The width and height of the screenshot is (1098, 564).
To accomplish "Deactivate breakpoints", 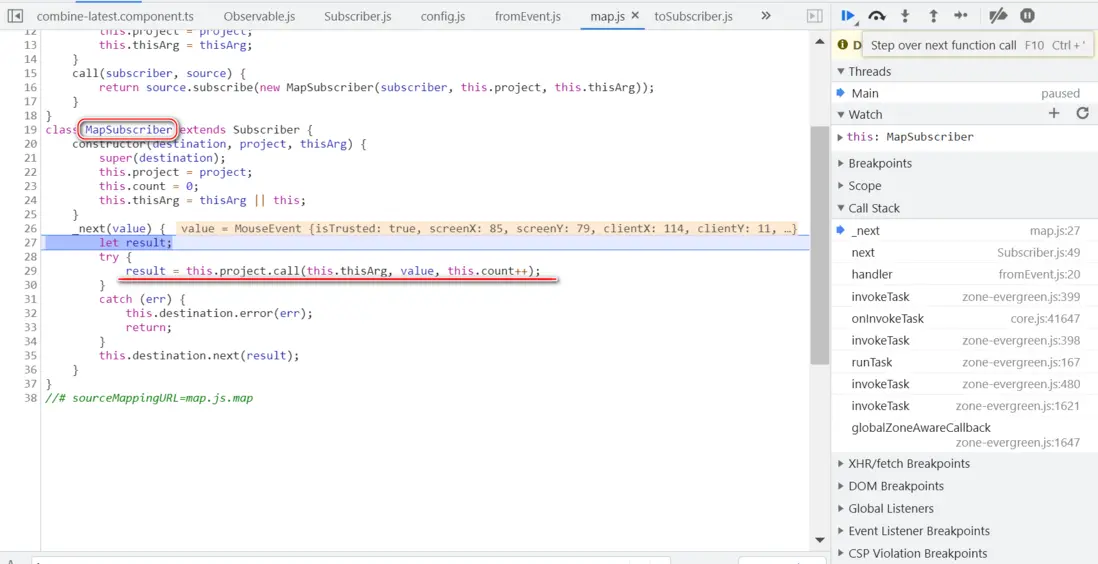I will tap(998, 16).
